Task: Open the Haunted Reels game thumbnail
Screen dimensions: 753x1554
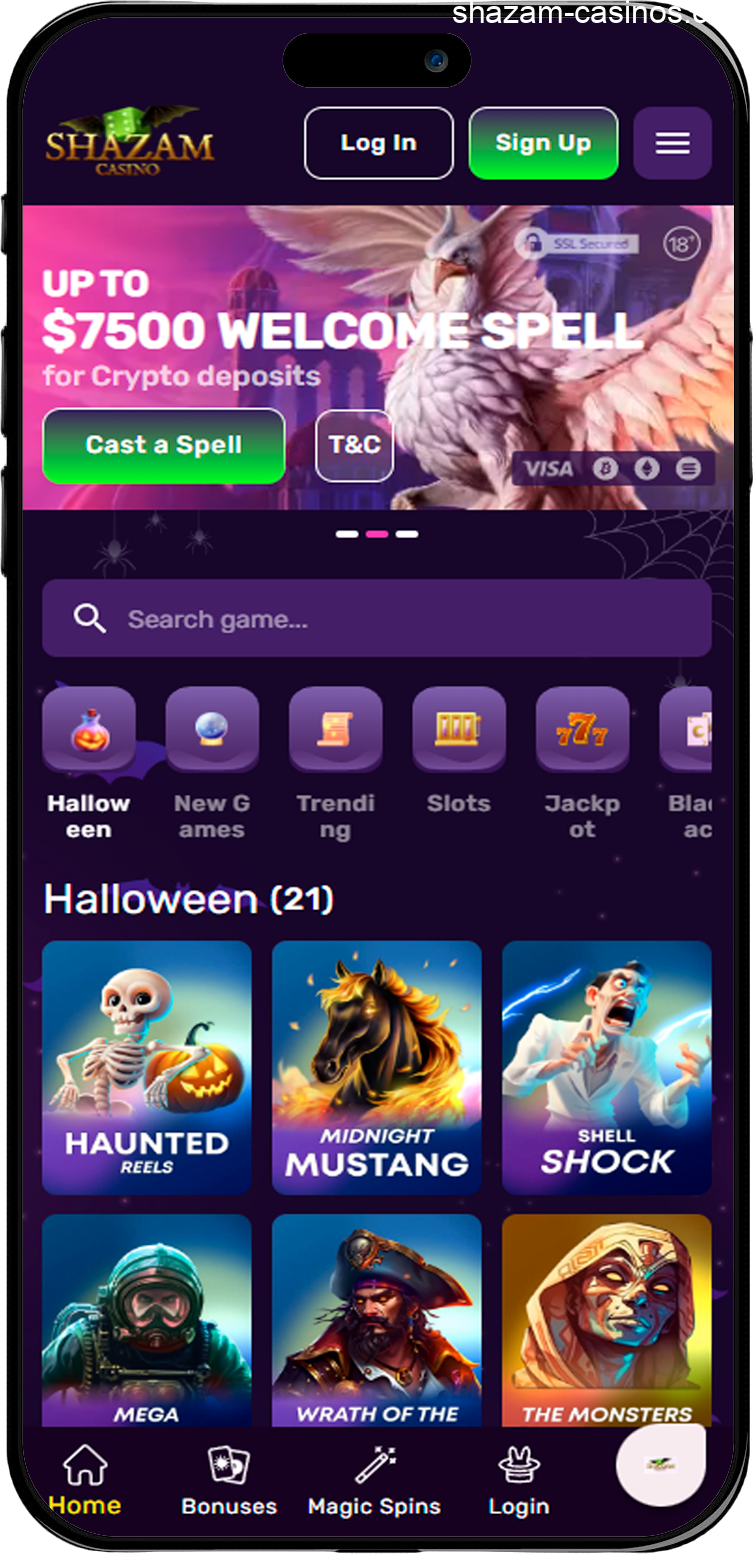Action: [x=147, y=1068]
